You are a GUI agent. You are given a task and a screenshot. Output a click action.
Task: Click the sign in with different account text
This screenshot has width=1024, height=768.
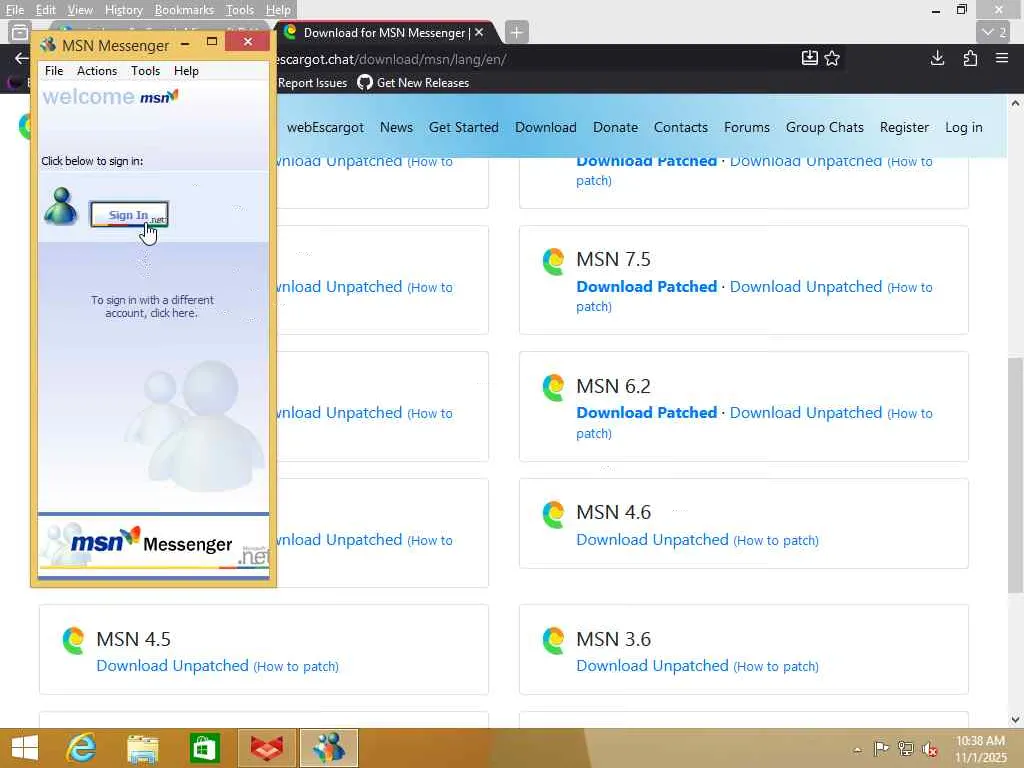pos(152,306)
